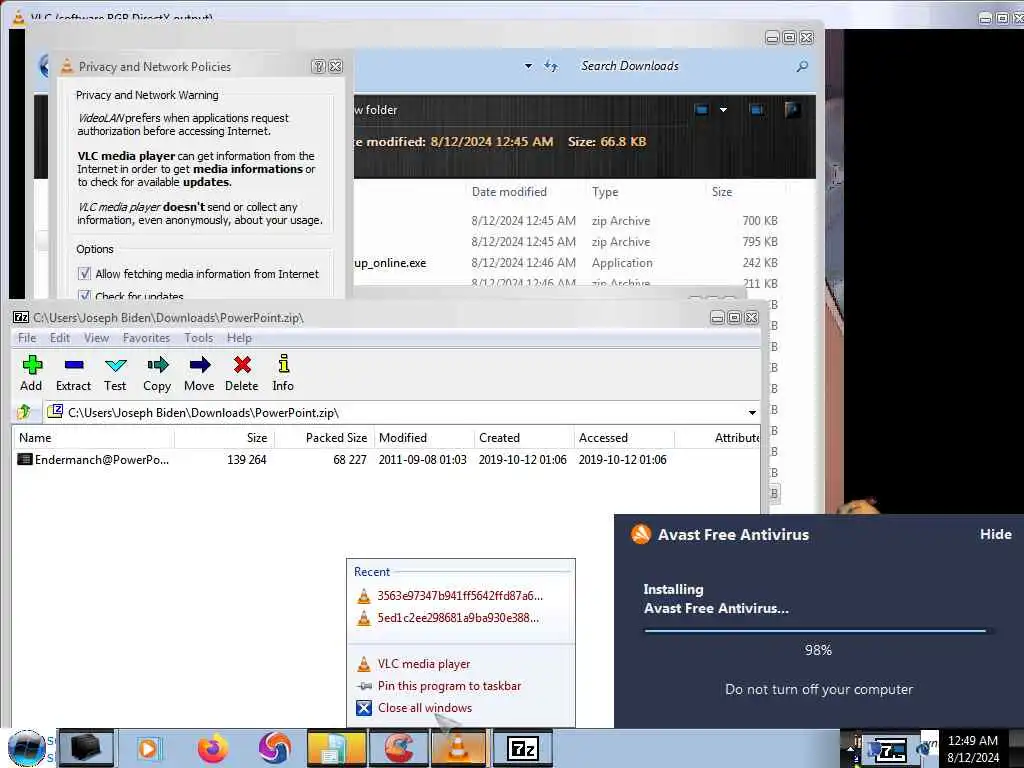Toggle the Check for updates checkbox
The height and width of the screenshot is (768, 1024).
coord(84,295)
